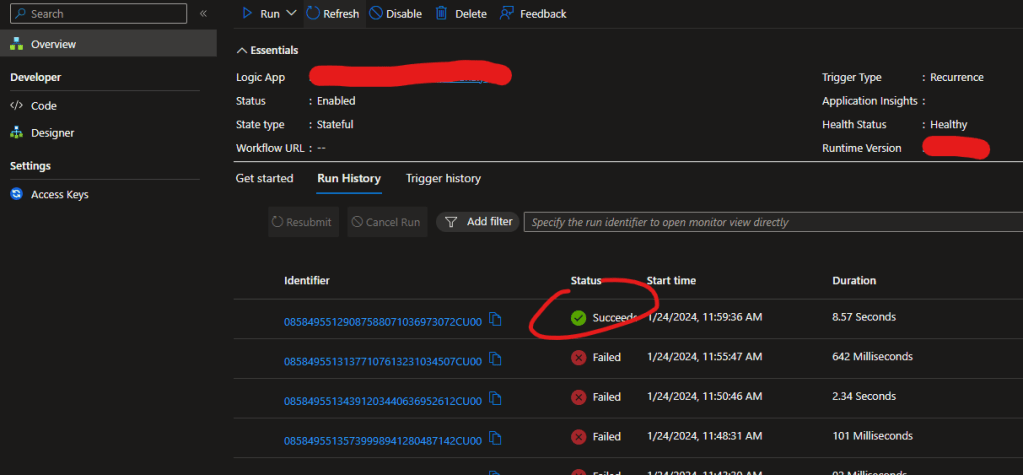Click the Disable workflow icon
The height and width of the screenshot is (475, 1023).
click(375, 14)
